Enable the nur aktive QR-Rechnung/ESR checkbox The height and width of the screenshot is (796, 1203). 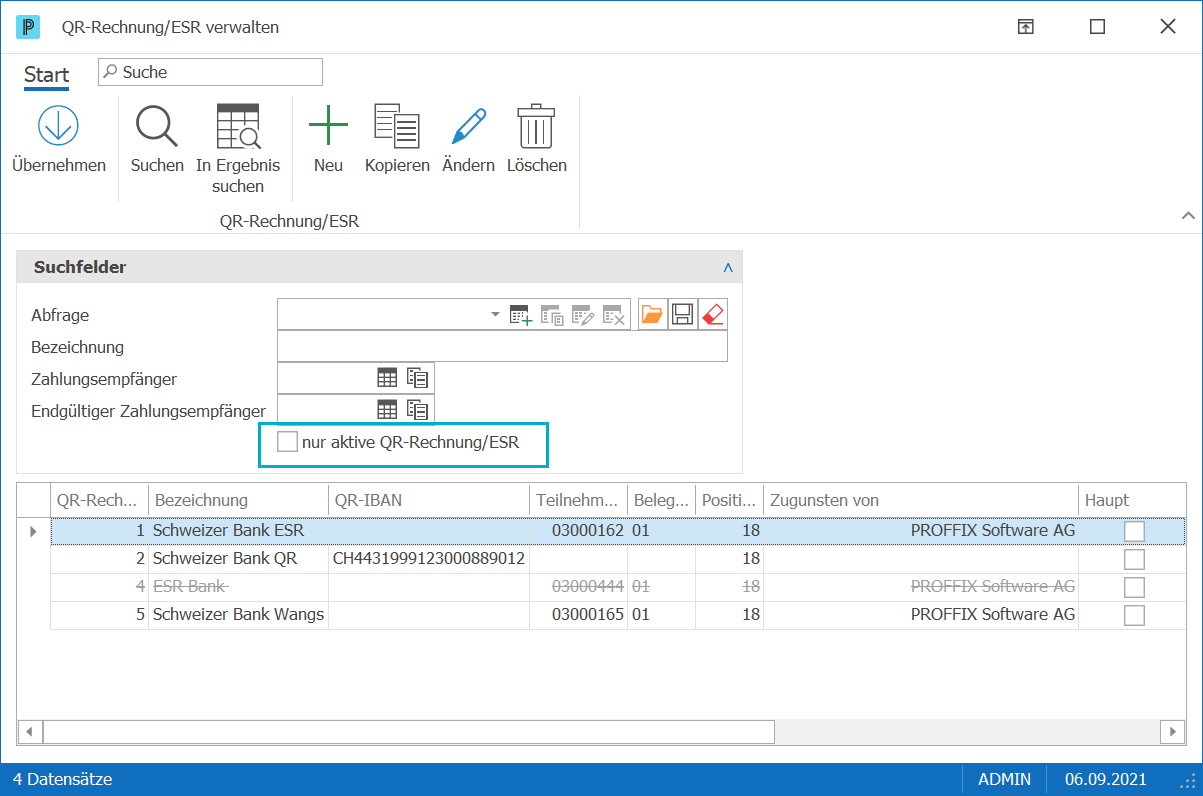click(x=288, y=442)
